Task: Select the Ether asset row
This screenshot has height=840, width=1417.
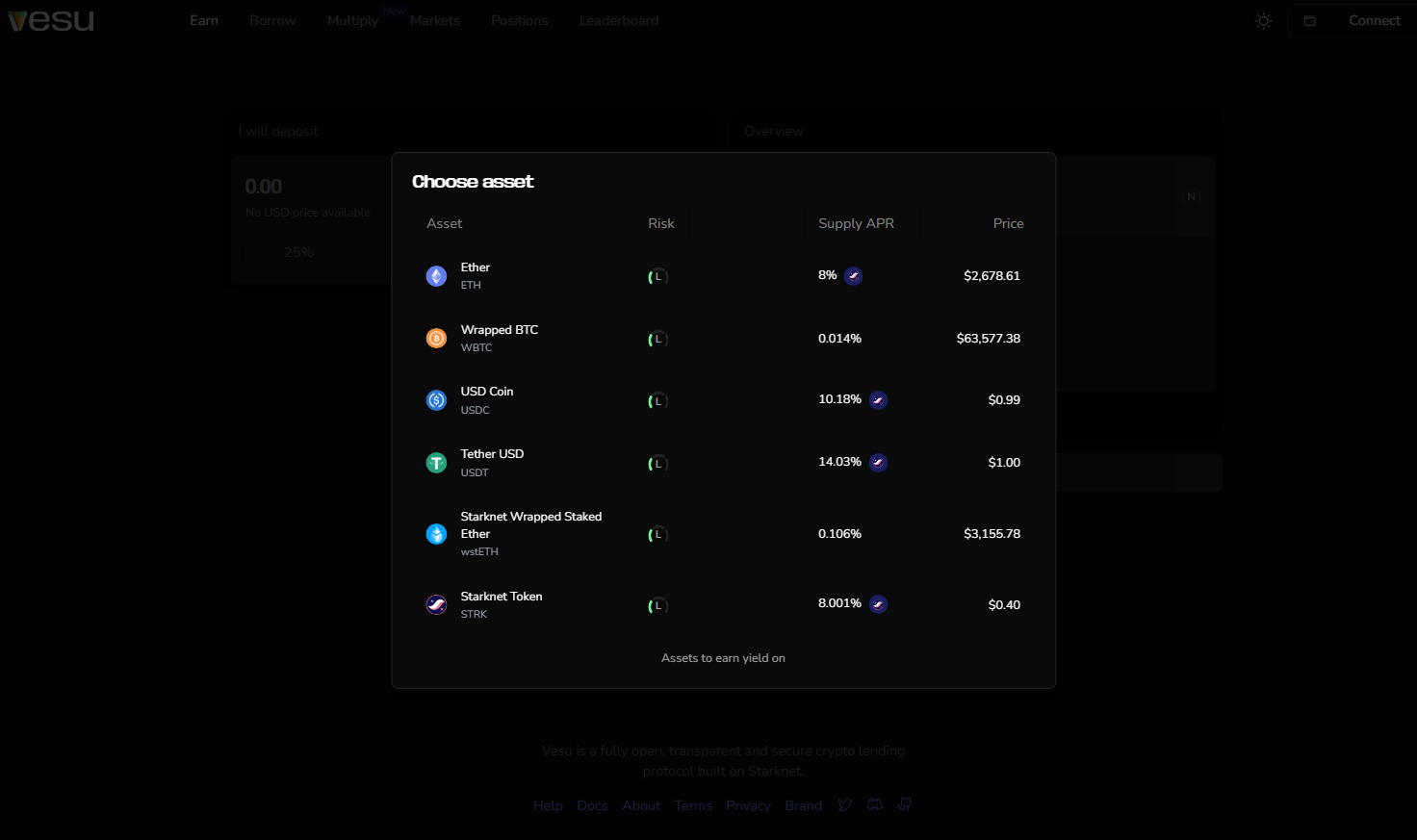Action: [x=724, y=276]
